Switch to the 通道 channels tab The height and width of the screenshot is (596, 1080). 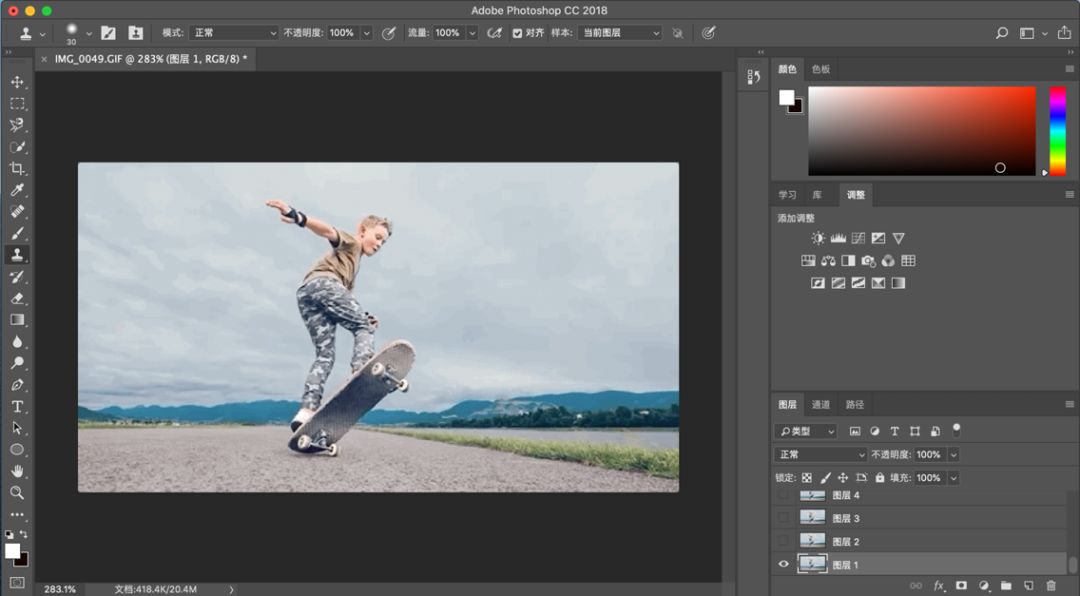(x=820, y=404)
